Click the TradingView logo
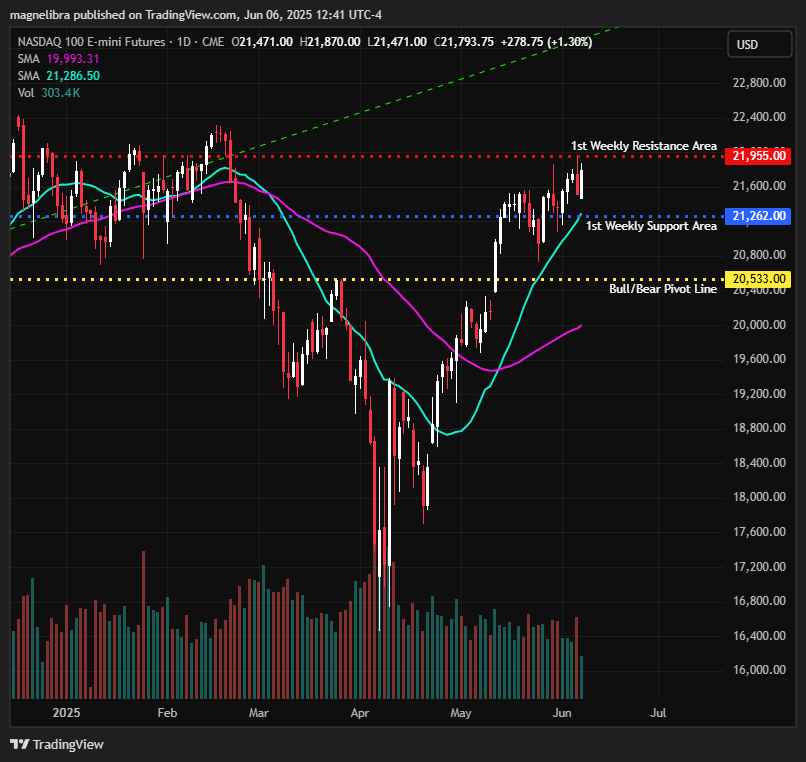Viewport: 806px width, 762px height. [x=57, y=744]
